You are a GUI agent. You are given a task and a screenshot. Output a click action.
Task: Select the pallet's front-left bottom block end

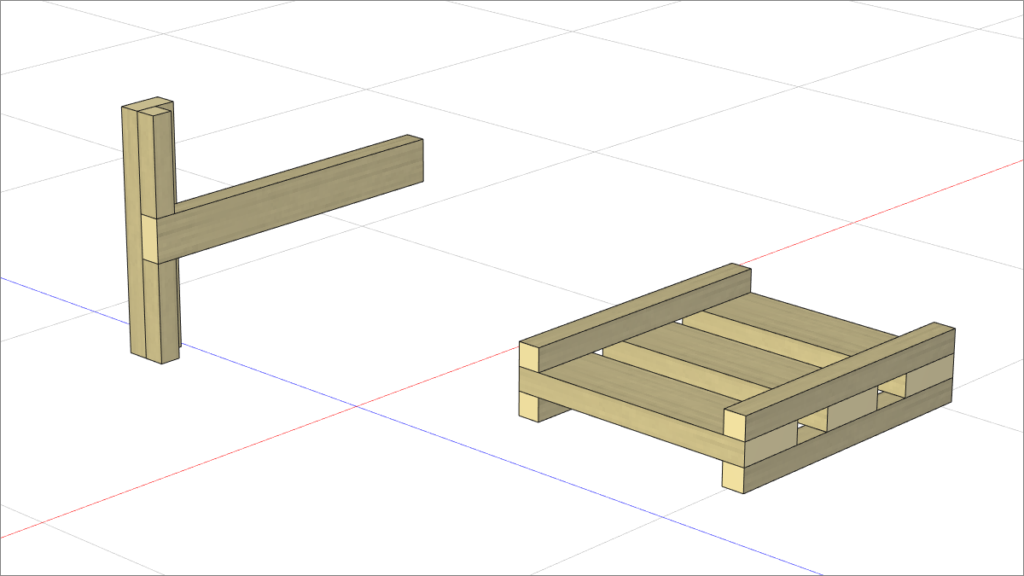click(x=529, y=405)
